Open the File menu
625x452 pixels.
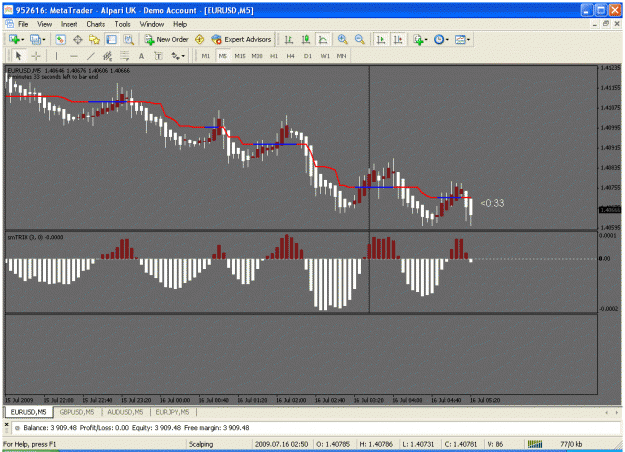23,24
